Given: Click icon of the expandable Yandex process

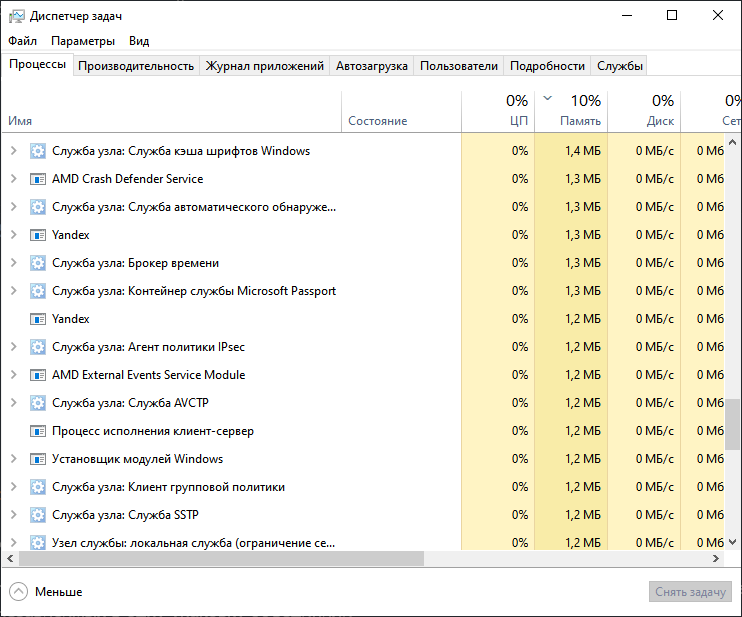Looking at the screenshot, I should click(x=38, y=235).
